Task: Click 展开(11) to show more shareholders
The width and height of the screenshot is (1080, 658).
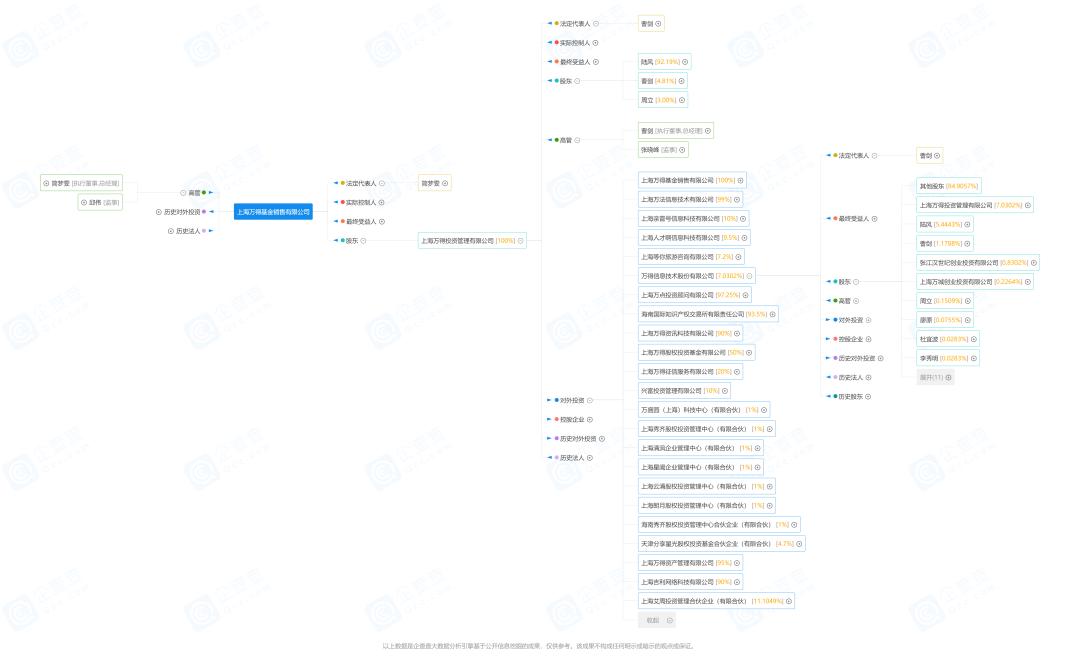Action: tap(935, 378)
